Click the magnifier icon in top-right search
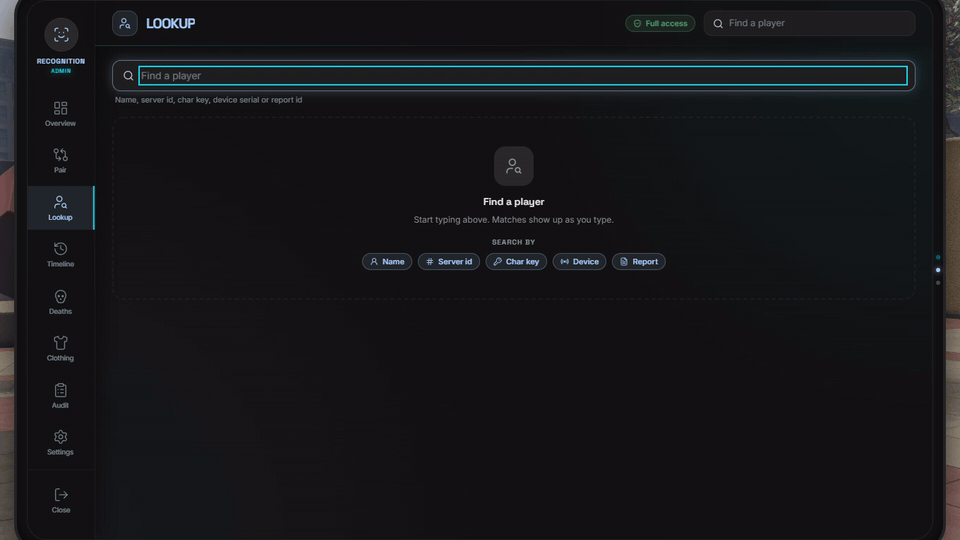The width and height of the screenshot is (960, 540). pyautogui.click(x=718, y=23)
